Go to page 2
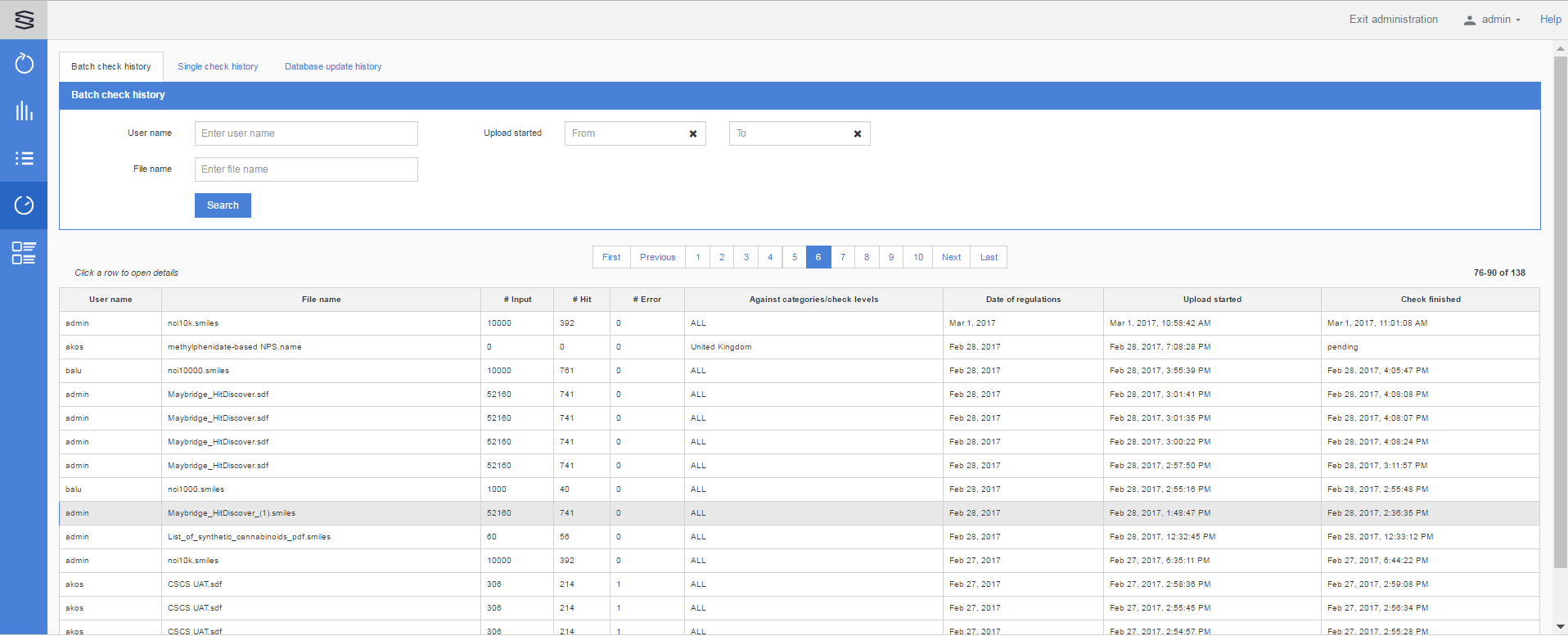This screenshot has height=636, width=1568. tap(722, 257)
